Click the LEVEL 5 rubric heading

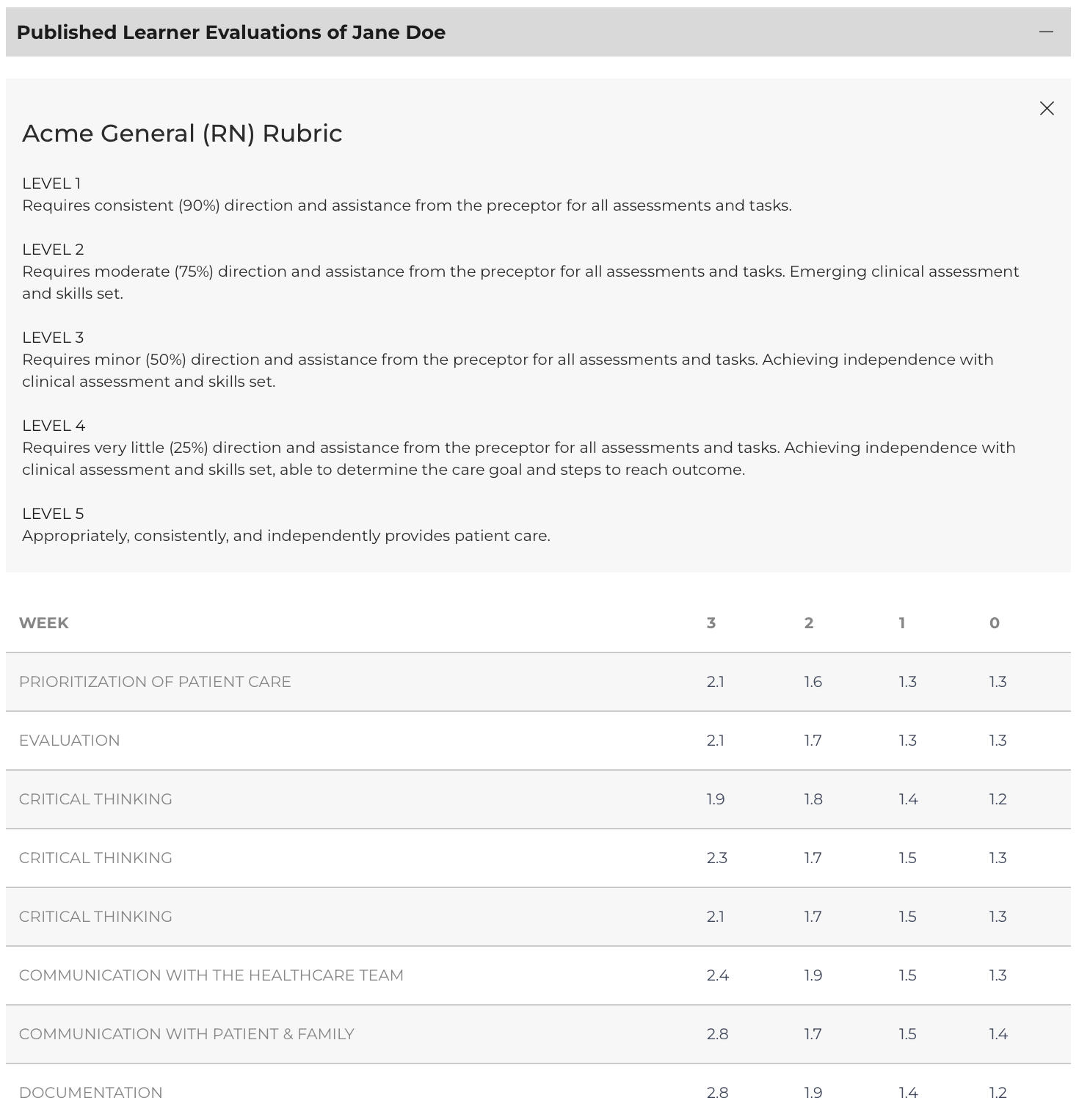[x=53, y=514]
